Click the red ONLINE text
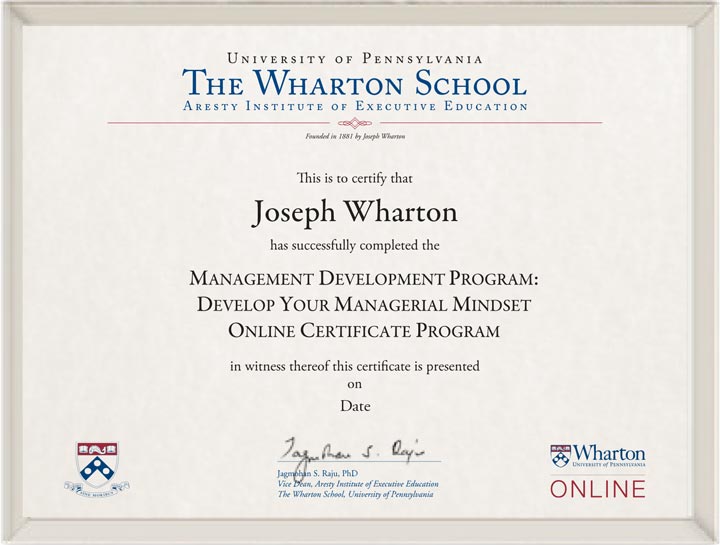720x545 pixels. point(598,489)
